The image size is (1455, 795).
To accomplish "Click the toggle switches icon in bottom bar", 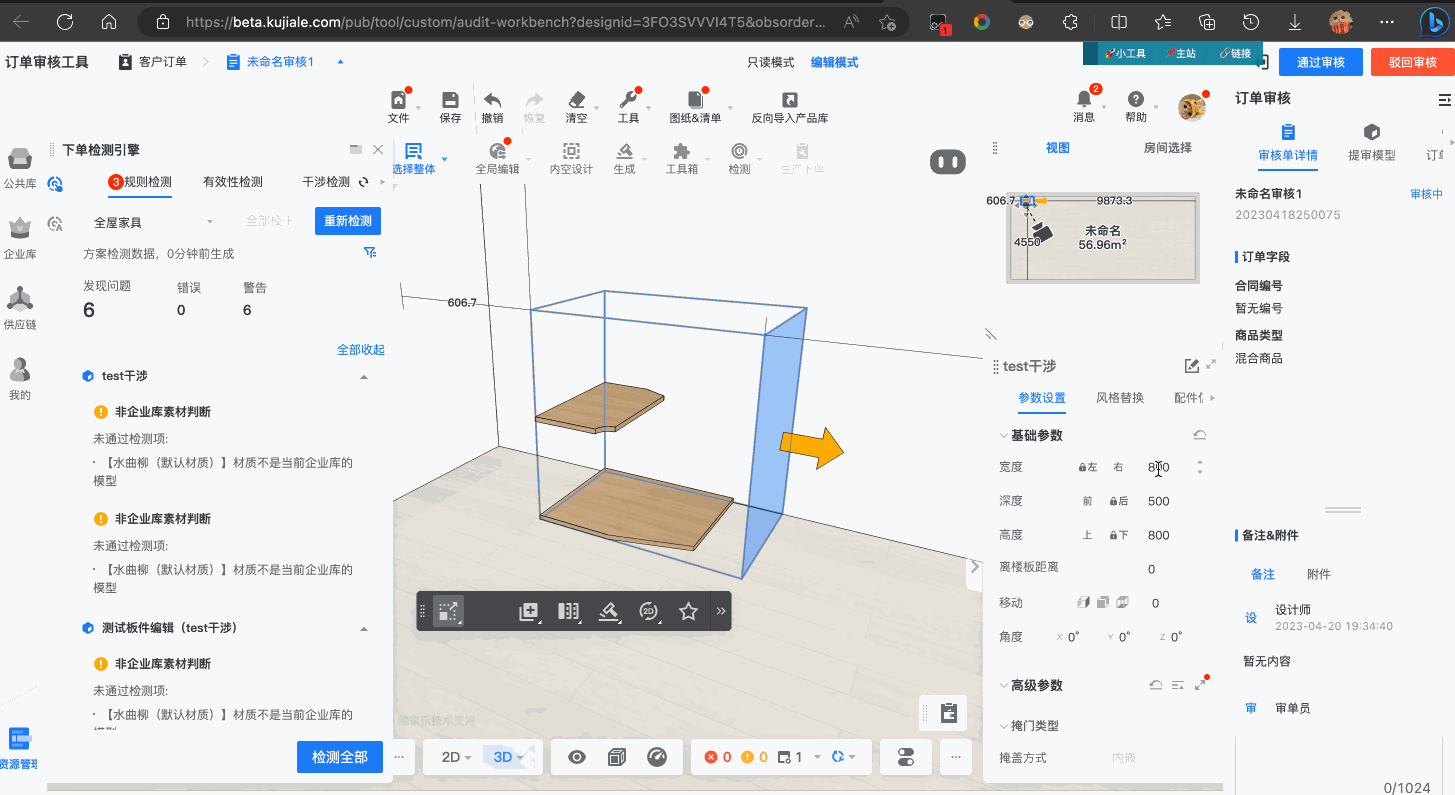I will click(x=906, y=757).
